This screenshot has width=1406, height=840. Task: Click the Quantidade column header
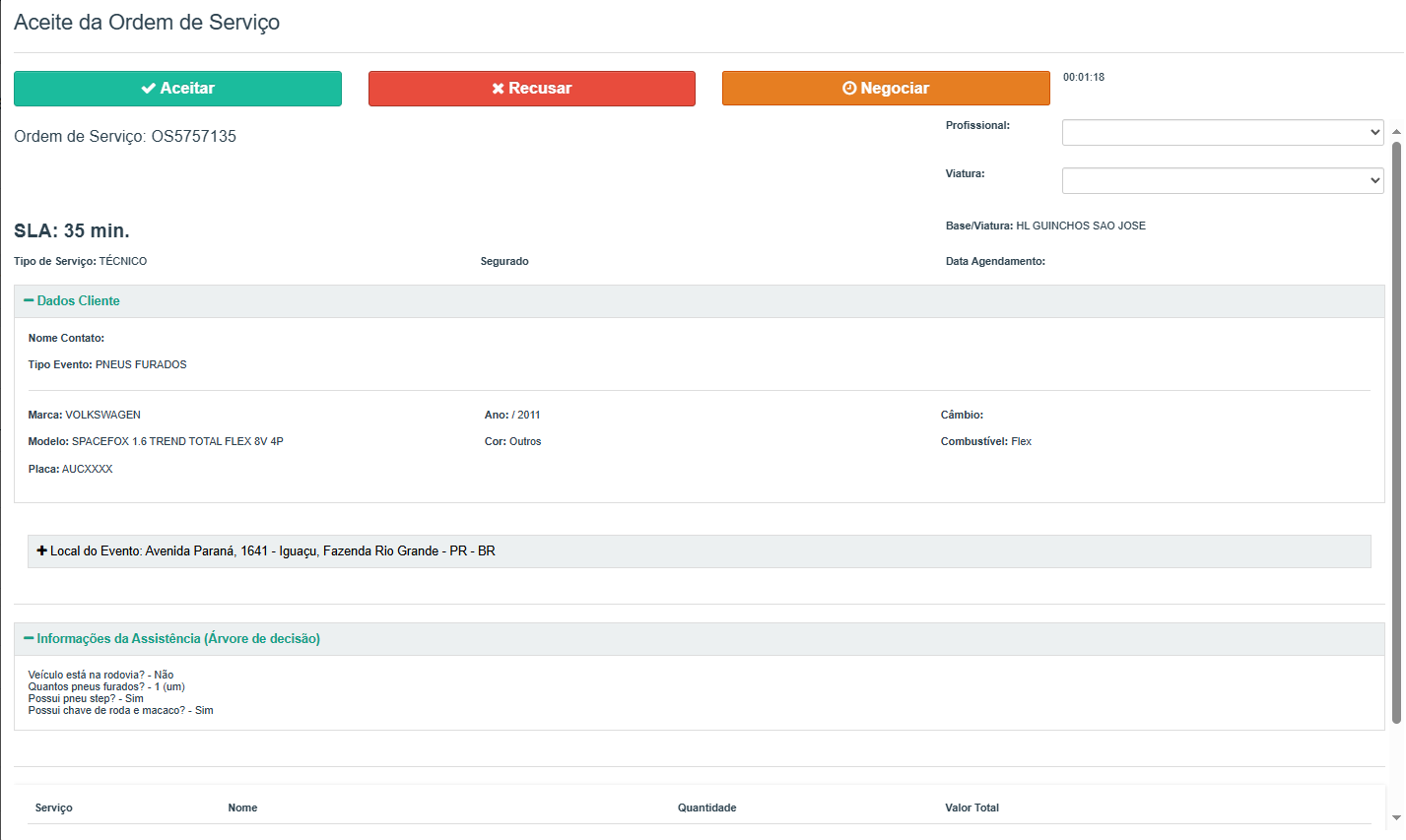point(706,808)
